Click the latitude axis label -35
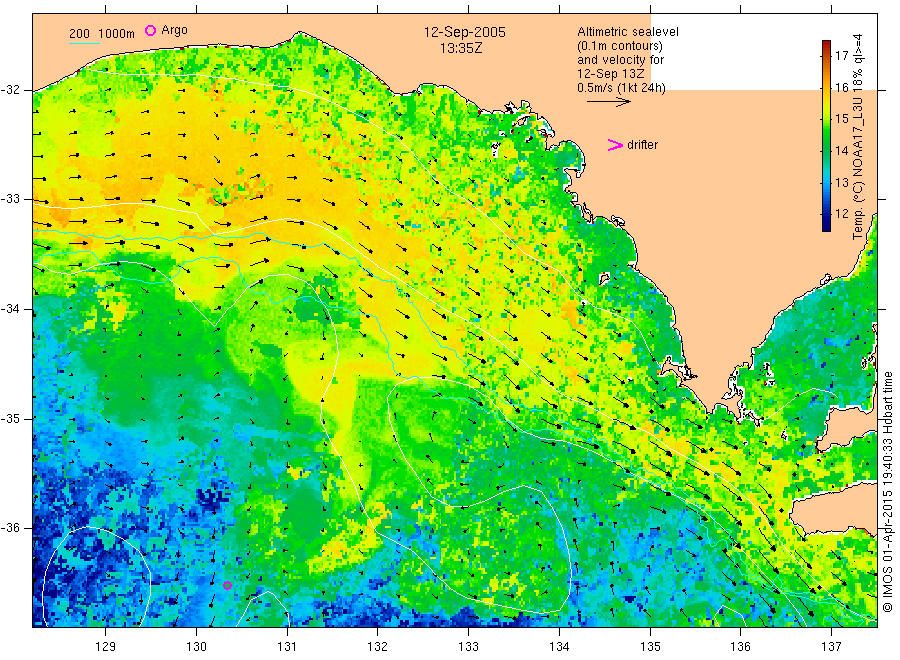Image resolution: width=900 pixels, height=660 pixels. [x=10, y=419]
